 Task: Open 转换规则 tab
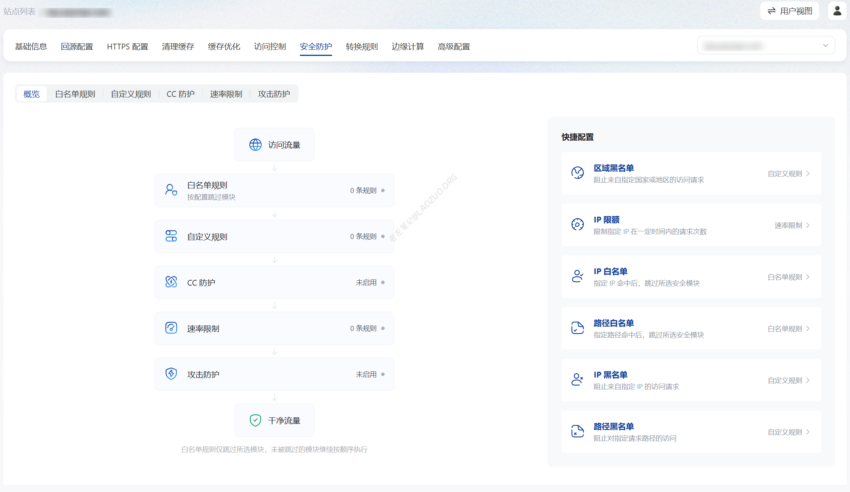coord(362,47)
